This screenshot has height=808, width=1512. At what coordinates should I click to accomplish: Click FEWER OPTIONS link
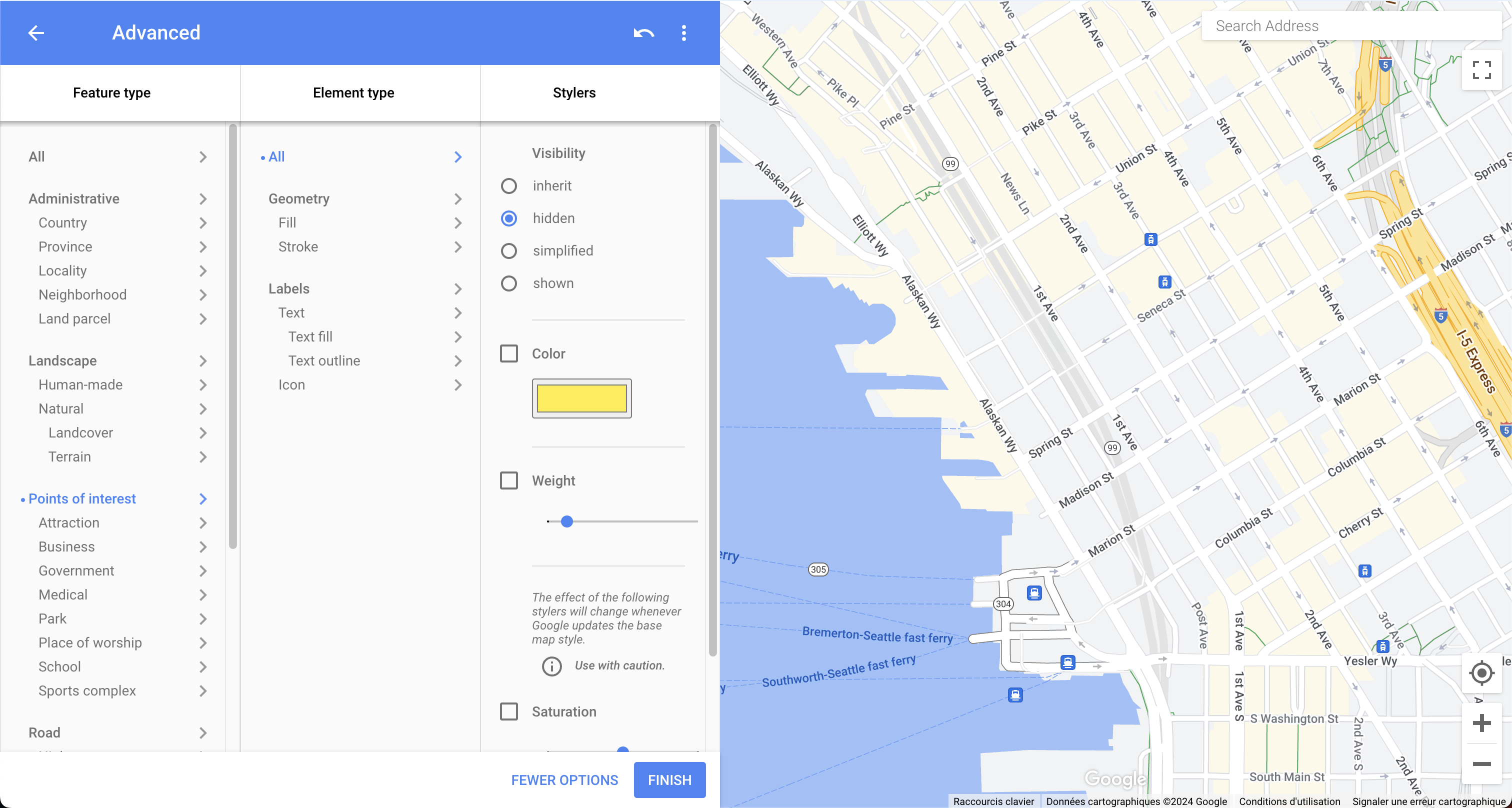pyautogui.click(x=564, y=780)
